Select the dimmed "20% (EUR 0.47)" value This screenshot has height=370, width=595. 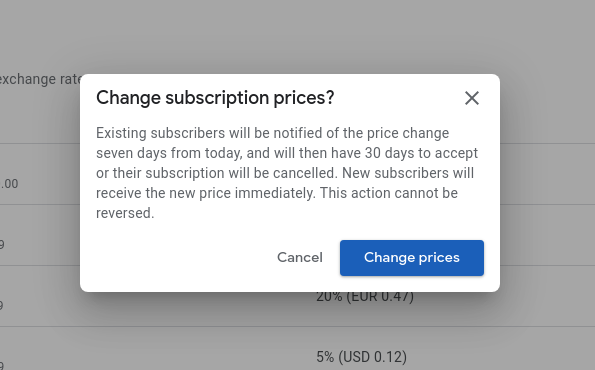(x=365, y=297)
